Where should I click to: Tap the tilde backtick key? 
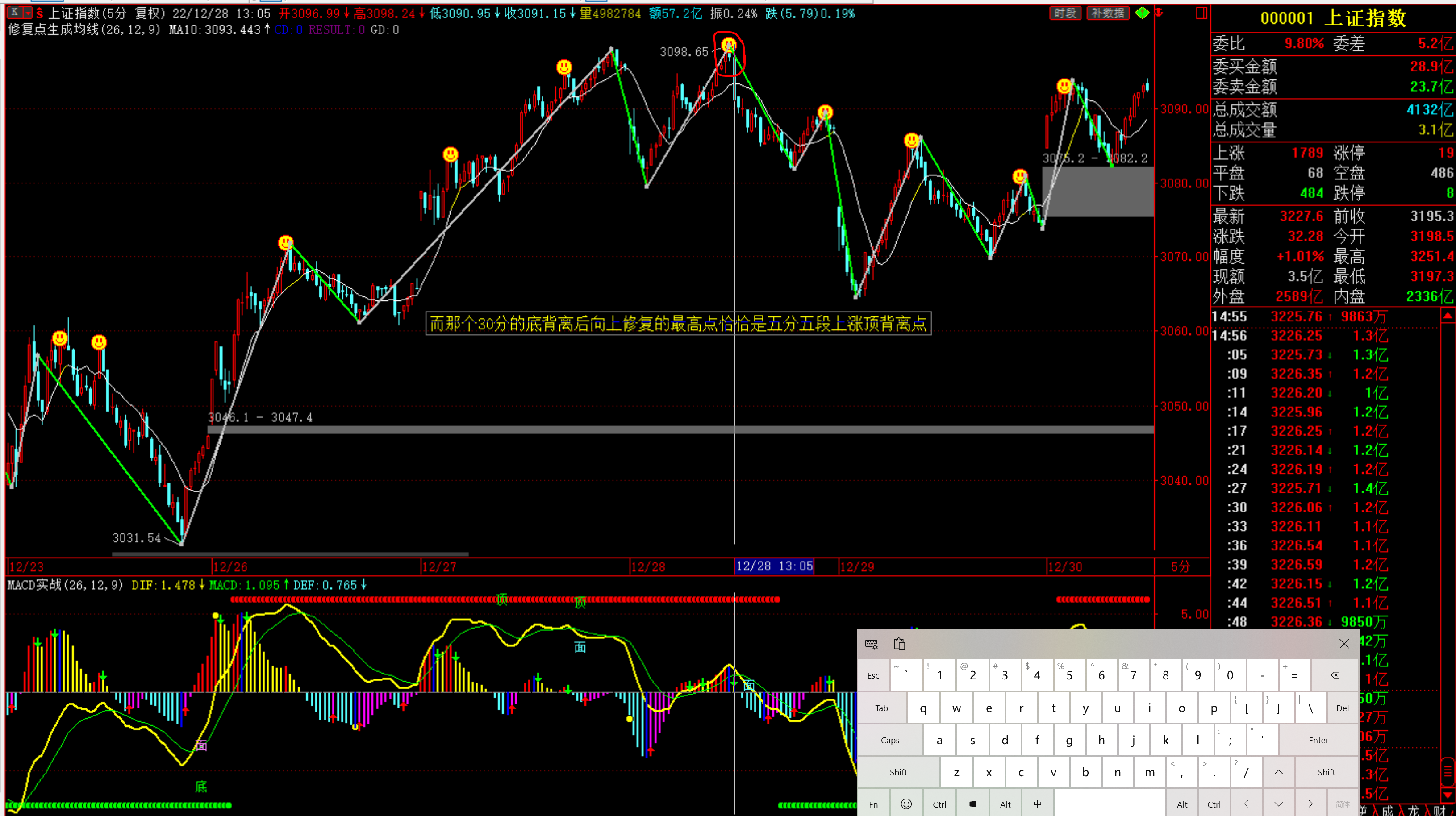907,675
